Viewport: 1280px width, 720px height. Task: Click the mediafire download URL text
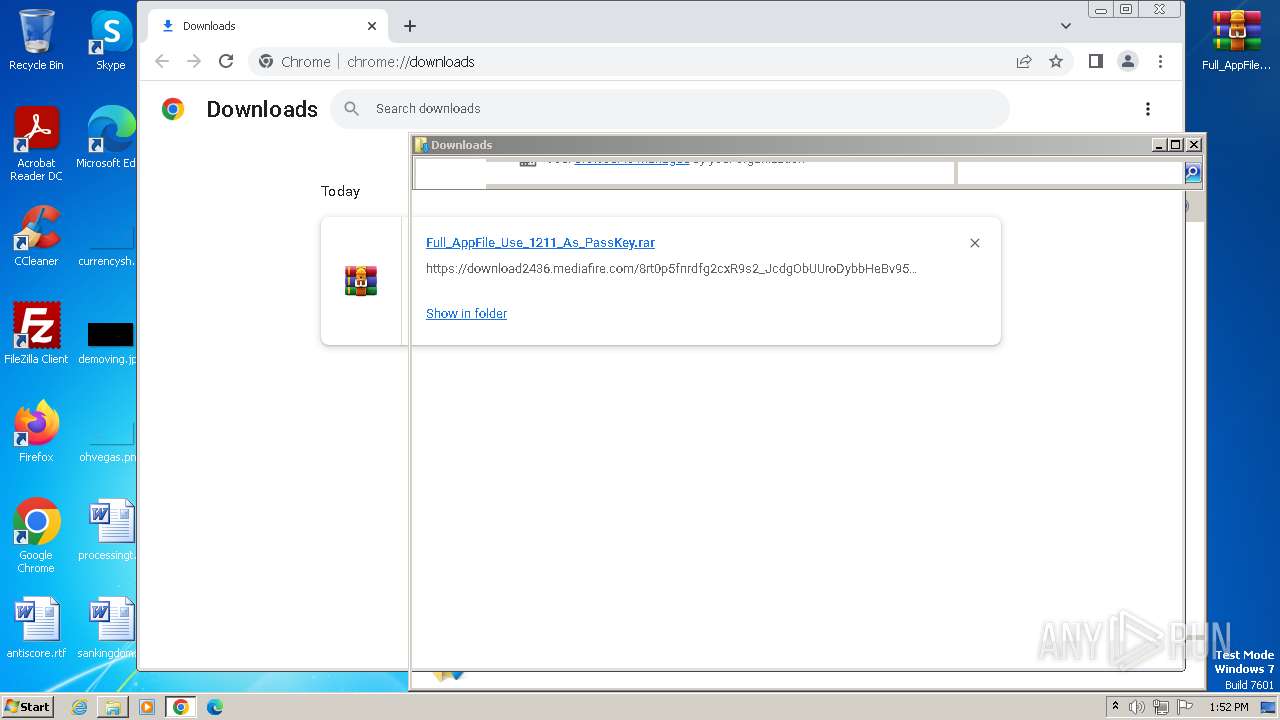click(x=671, y=268)
